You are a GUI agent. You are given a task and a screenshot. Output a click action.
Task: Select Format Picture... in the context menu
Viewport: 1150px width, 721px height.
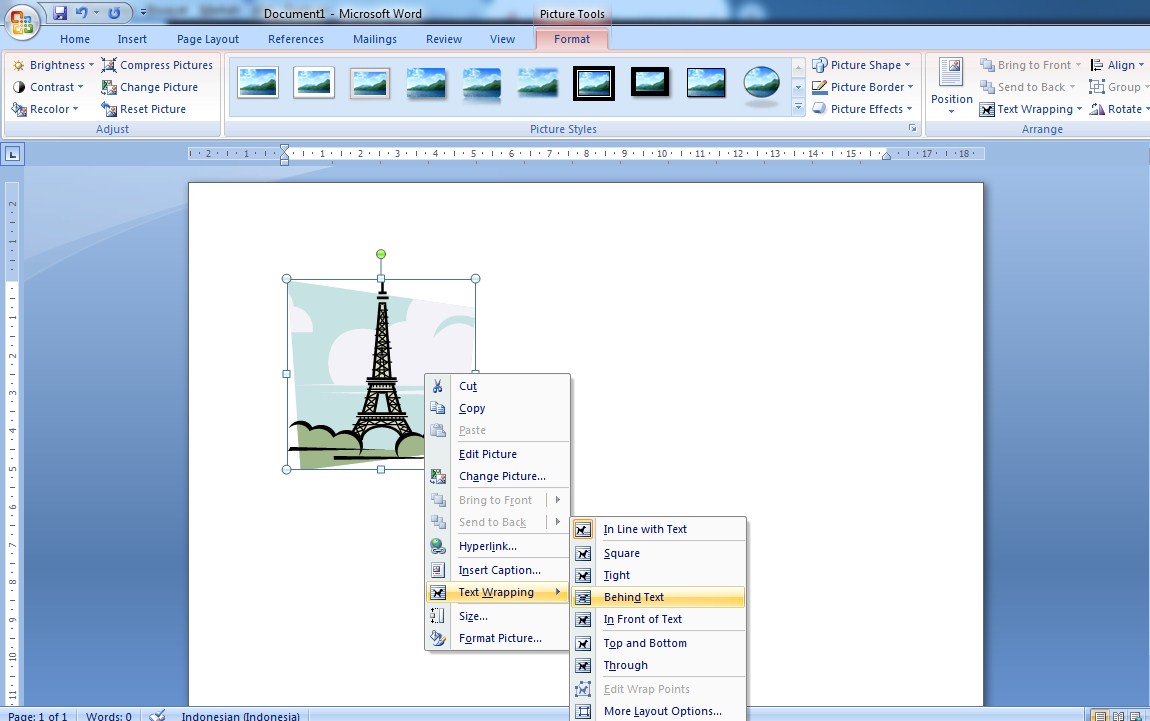497,638
